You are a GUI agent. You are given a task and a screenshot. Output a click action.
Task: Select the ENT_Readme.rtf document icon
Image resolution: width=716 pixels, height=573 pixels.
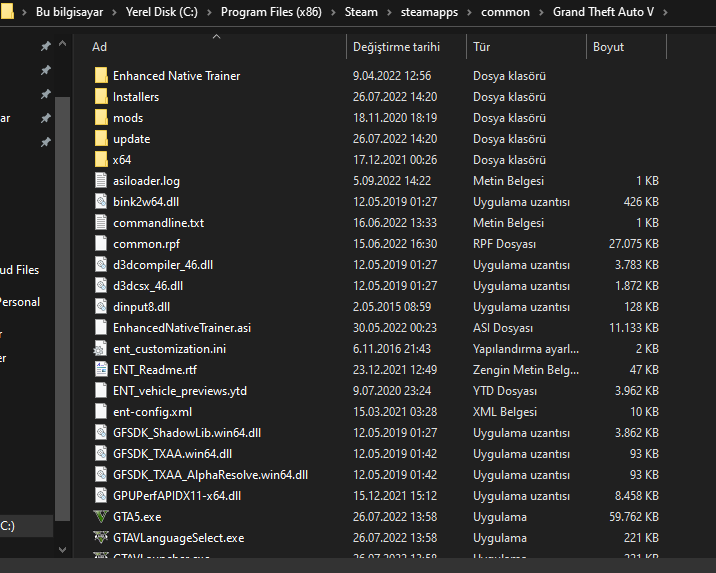click(100, 370)
